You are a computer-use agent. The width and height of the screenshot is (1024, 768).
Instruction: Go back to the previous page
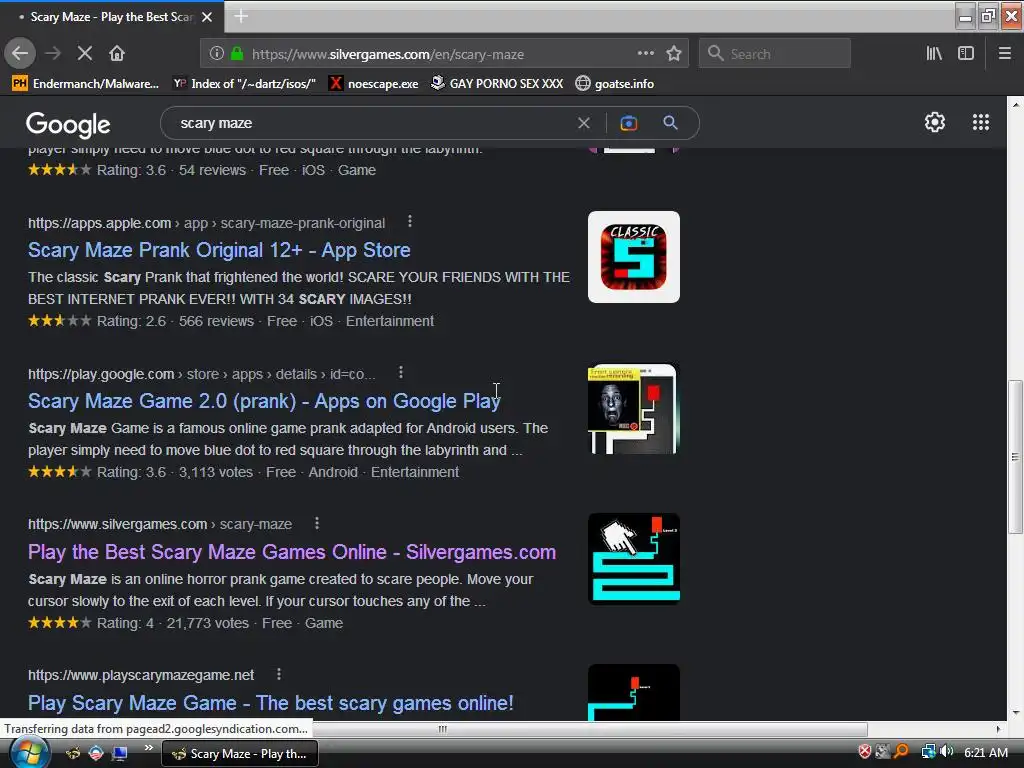(x=20, y=54)
